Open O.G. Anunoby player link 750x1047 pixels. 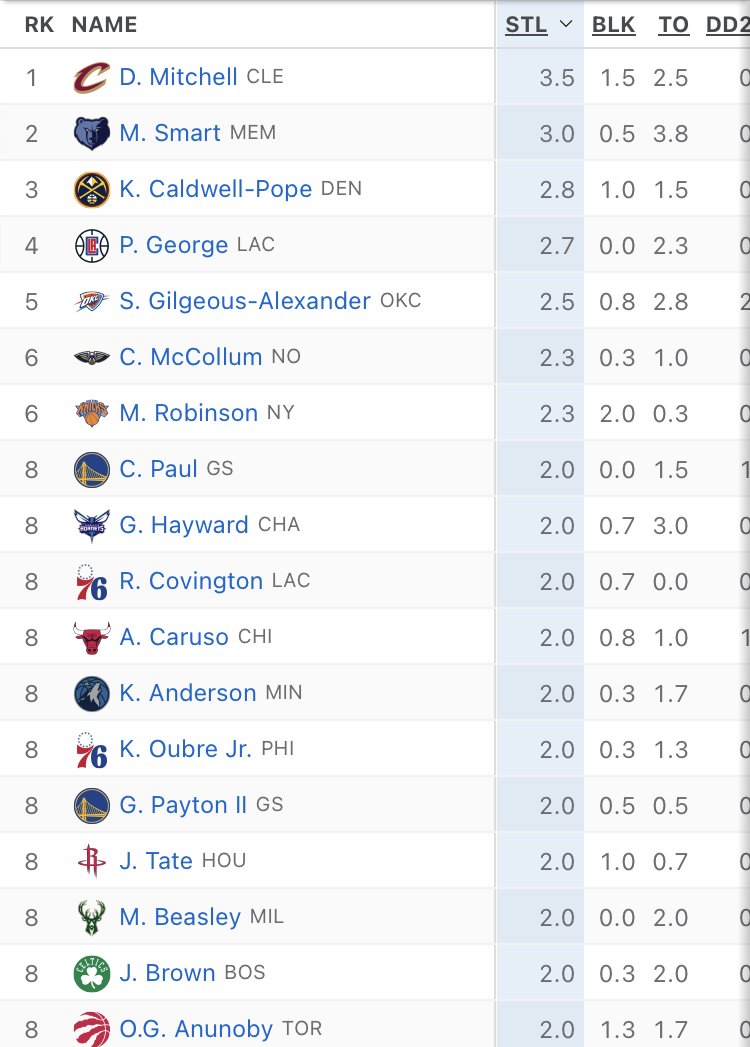click(196, 1029)
